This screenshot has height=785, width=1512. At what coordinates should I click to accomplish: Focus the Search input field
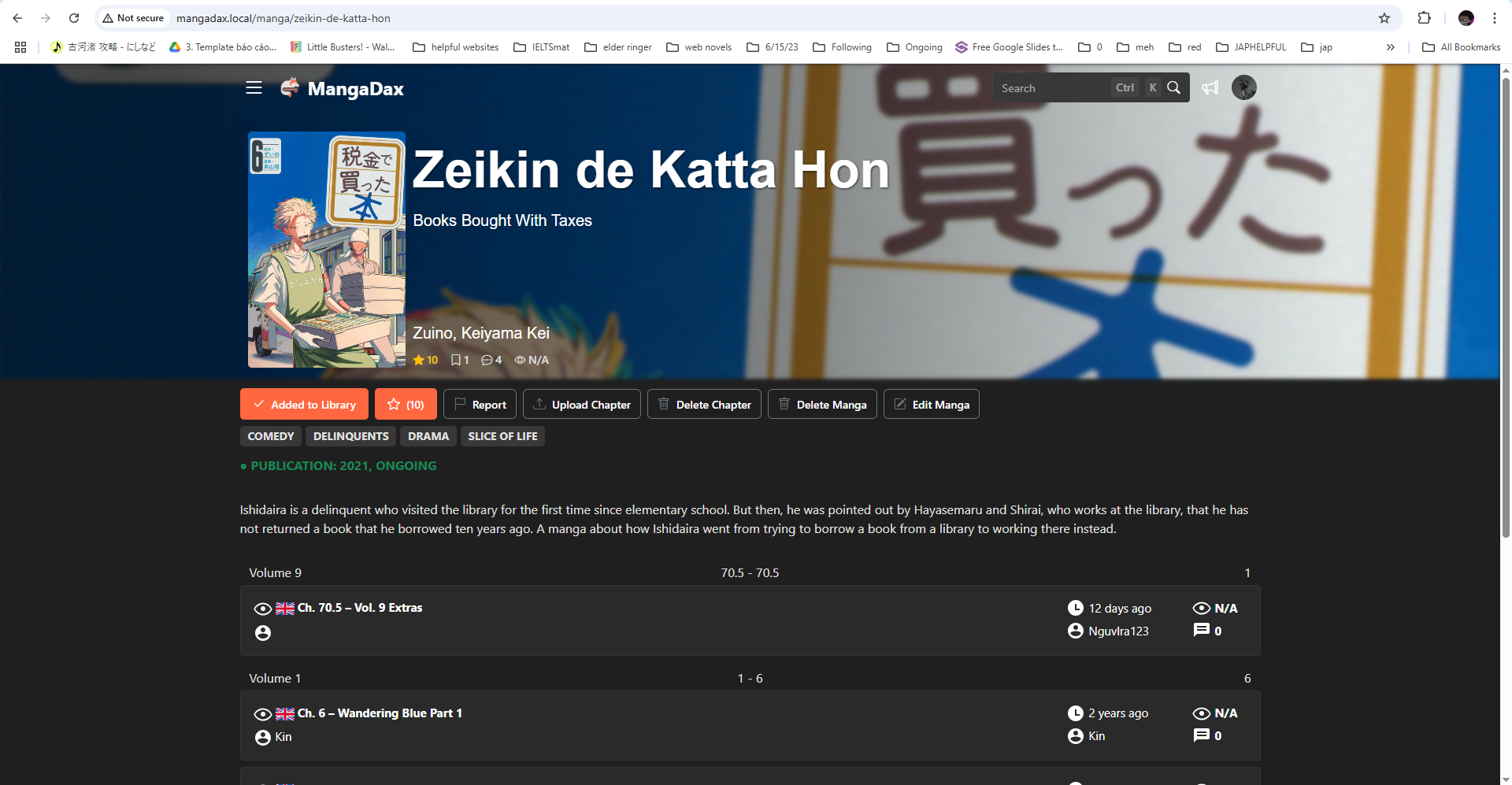(1053, 88)
